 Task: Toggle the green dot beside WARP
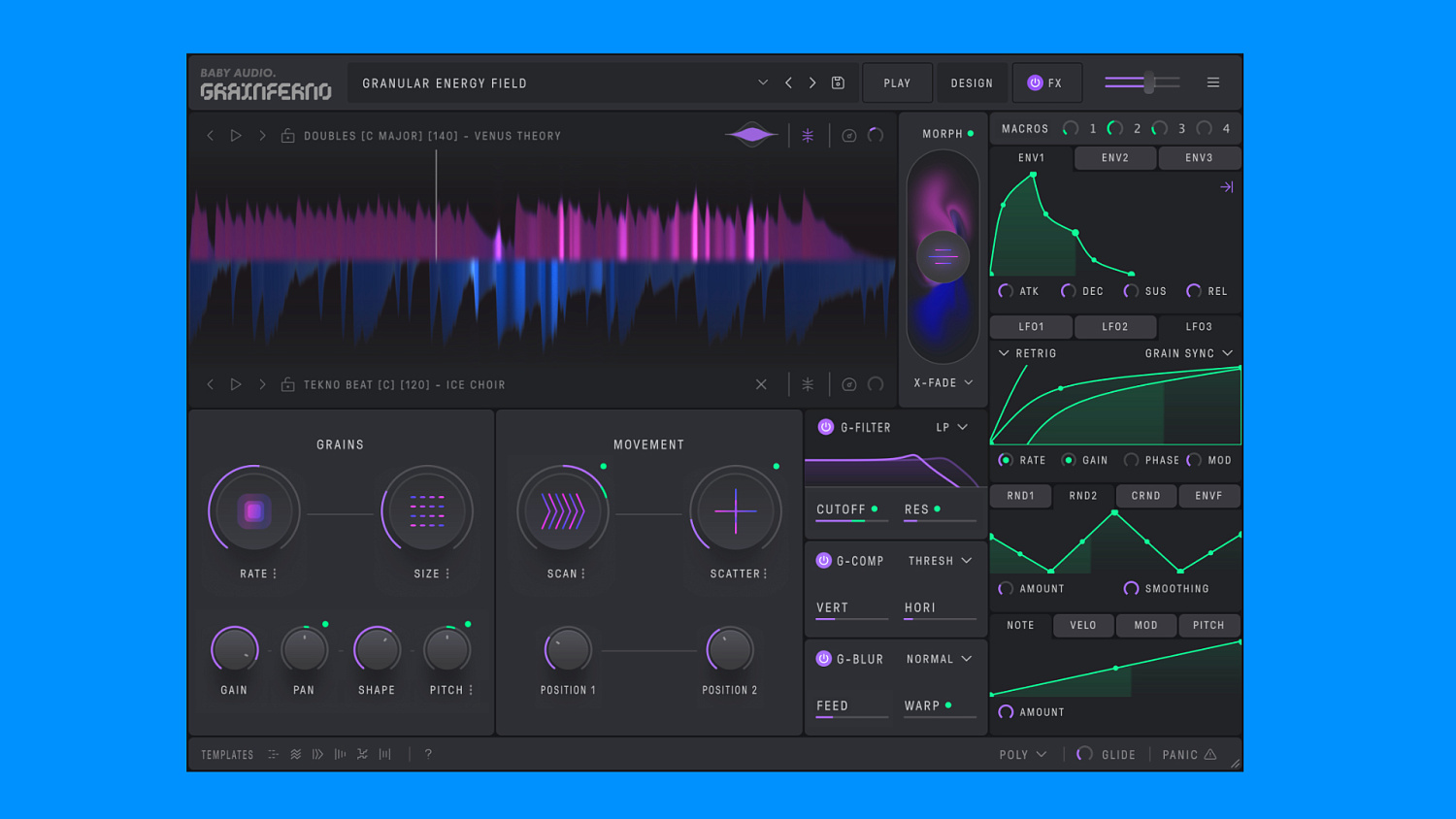pyautogui.click(x=948, y=705)
